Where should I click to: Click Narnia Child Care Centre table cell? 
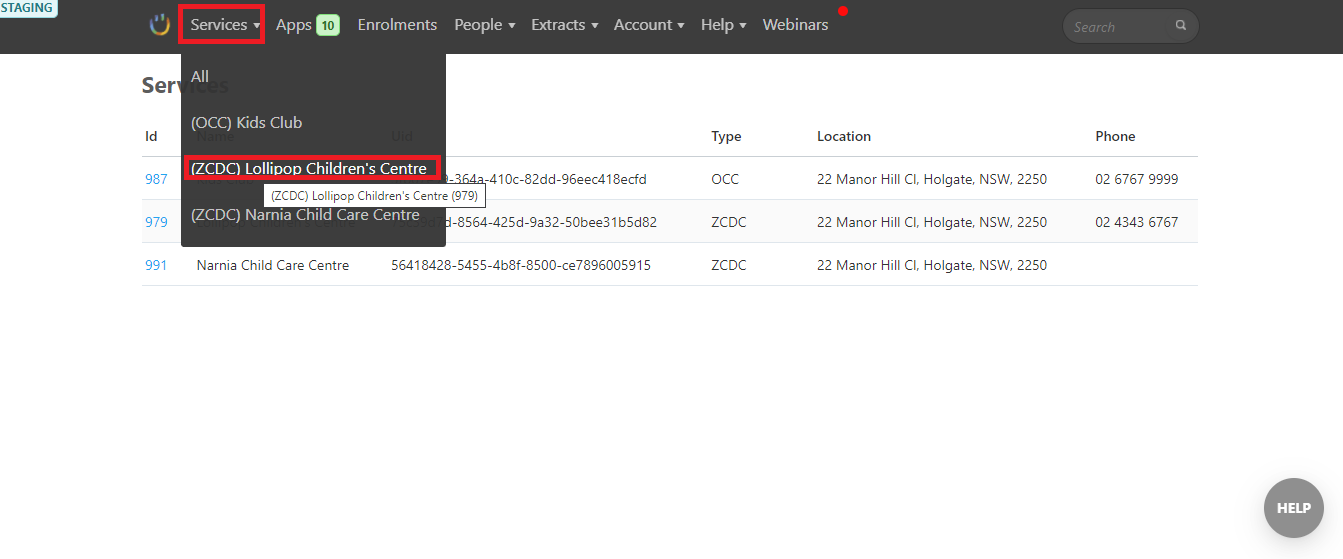[273, 266]
